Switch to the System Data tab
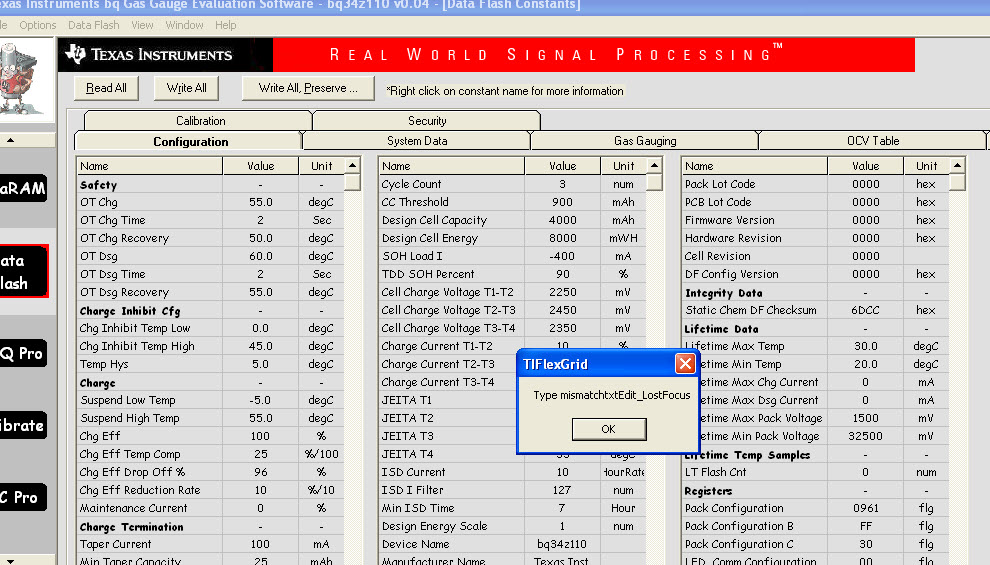990x565 pixels. [417, 141]
